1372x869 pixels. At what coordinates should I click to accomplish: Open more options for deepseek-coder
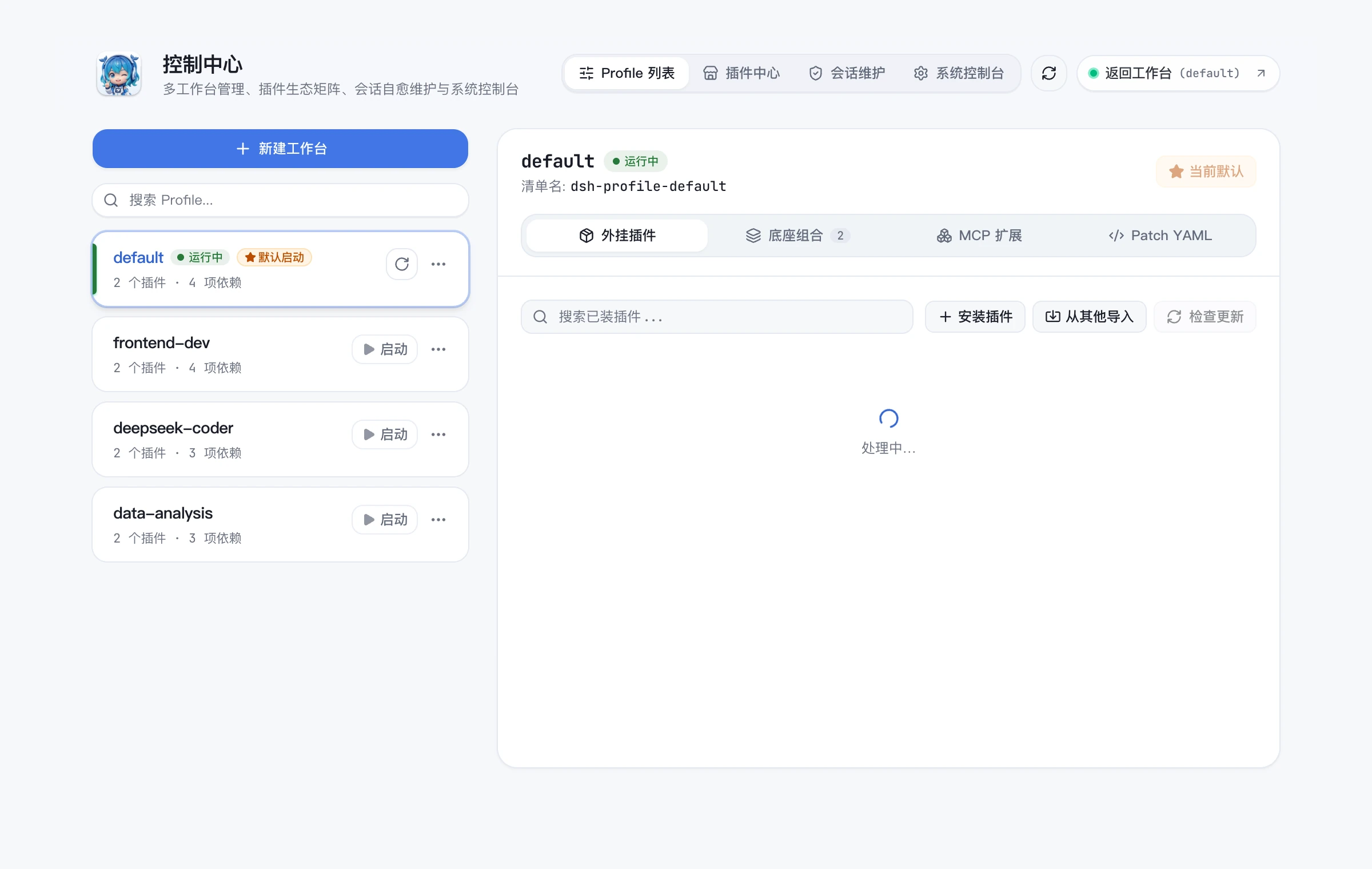tap(438, 434)
